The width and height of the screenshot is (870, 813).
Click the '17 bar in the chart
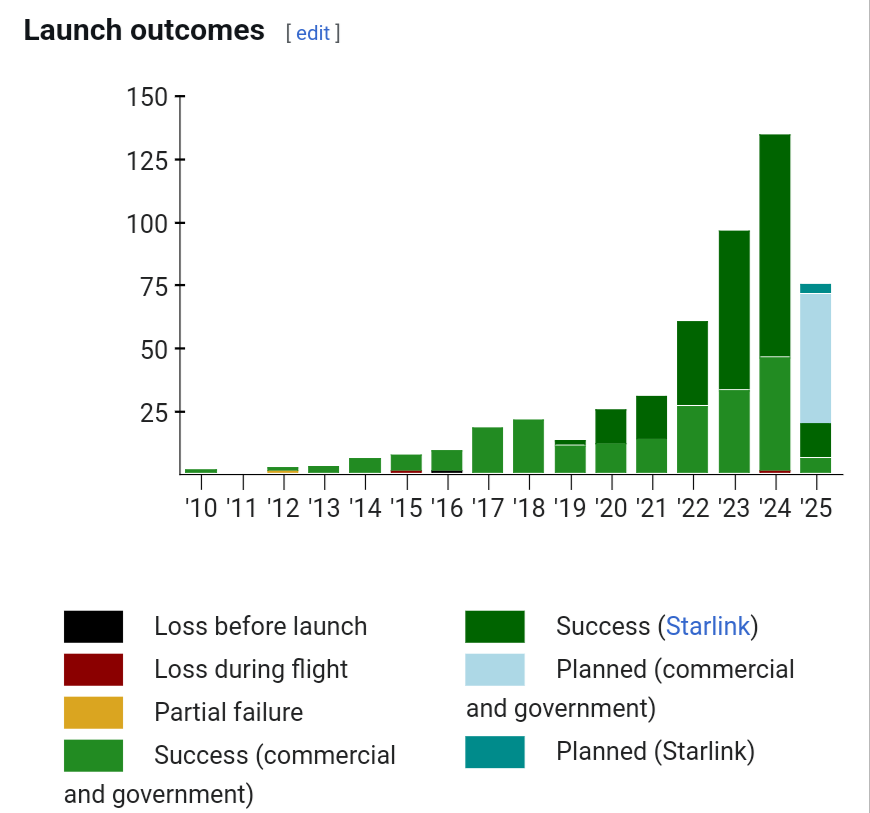(488, 450)
